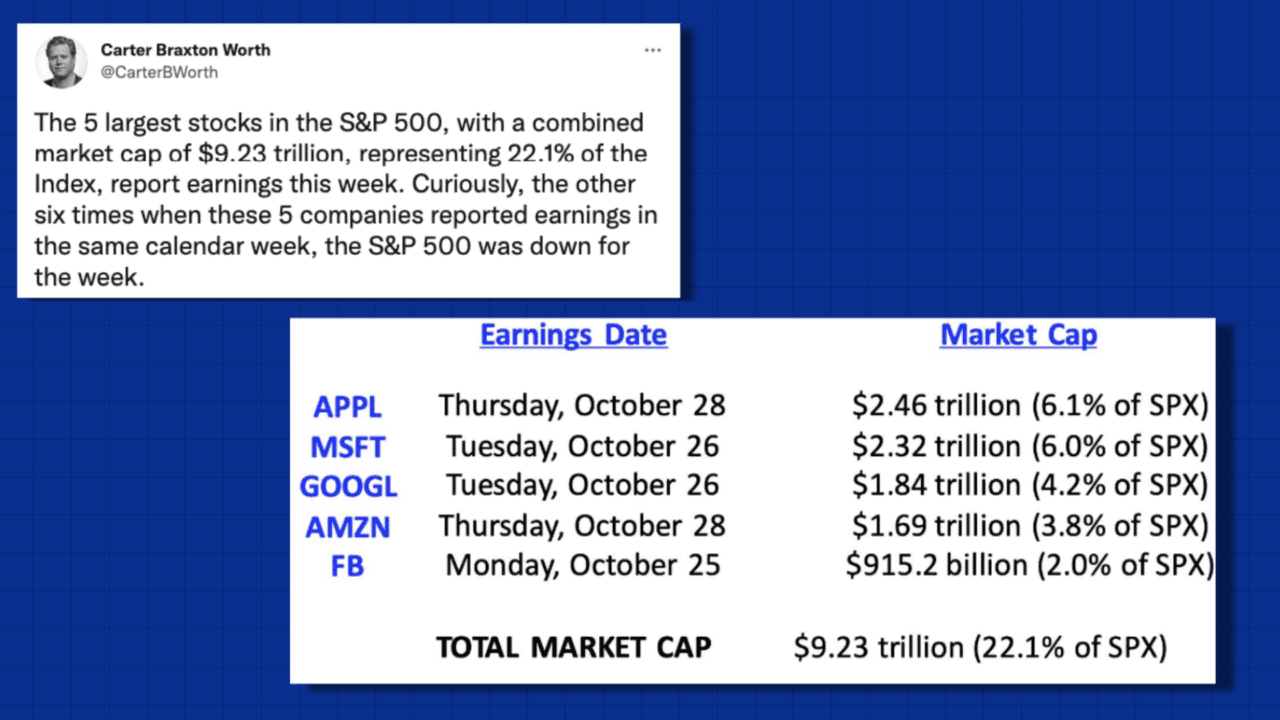Click Carter Braxton Worth's profile photo
Image resolution: width=1280 pixels, height=720 pixels.
(x=60, y=62)
